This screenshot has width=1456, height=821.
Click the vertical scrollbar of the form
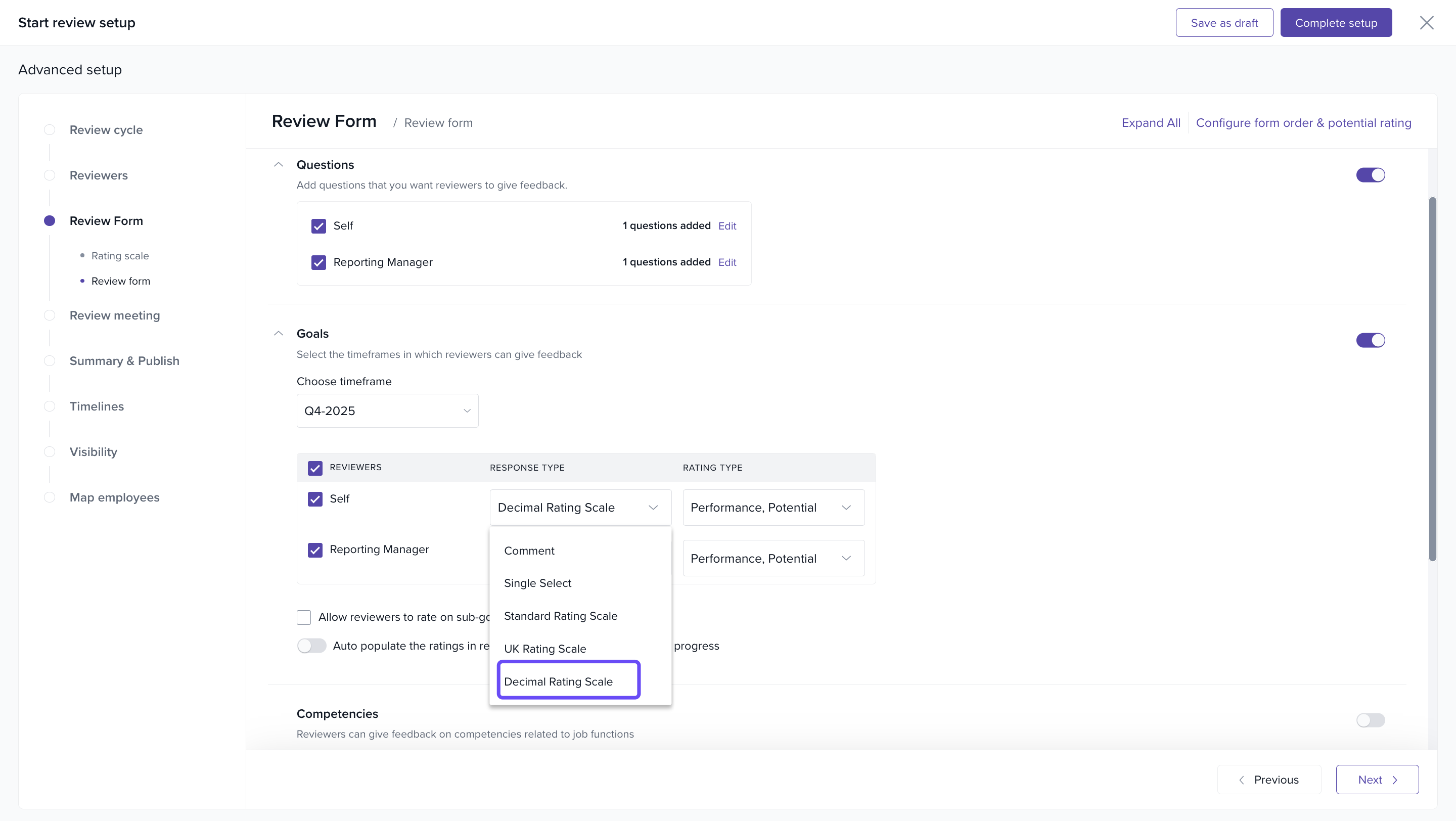[x=1432, y=379]
